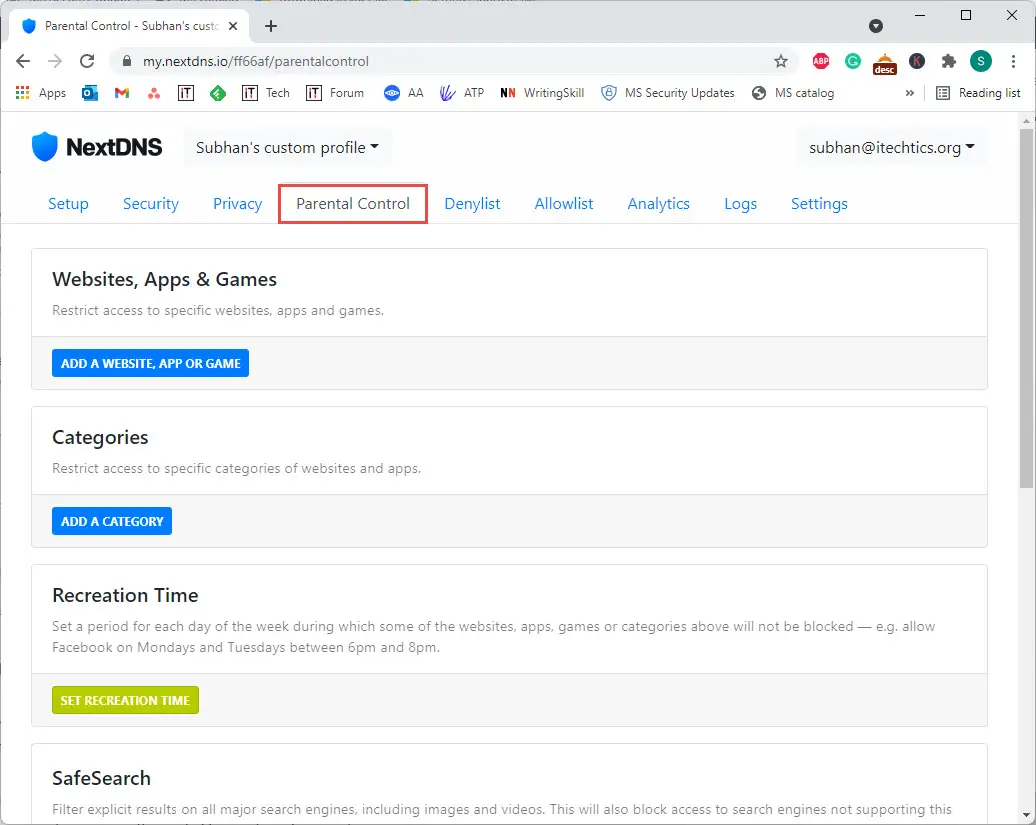Open the Privacy tab
1036x825 pixels.
pyautogui.click(x=237, y=204)
